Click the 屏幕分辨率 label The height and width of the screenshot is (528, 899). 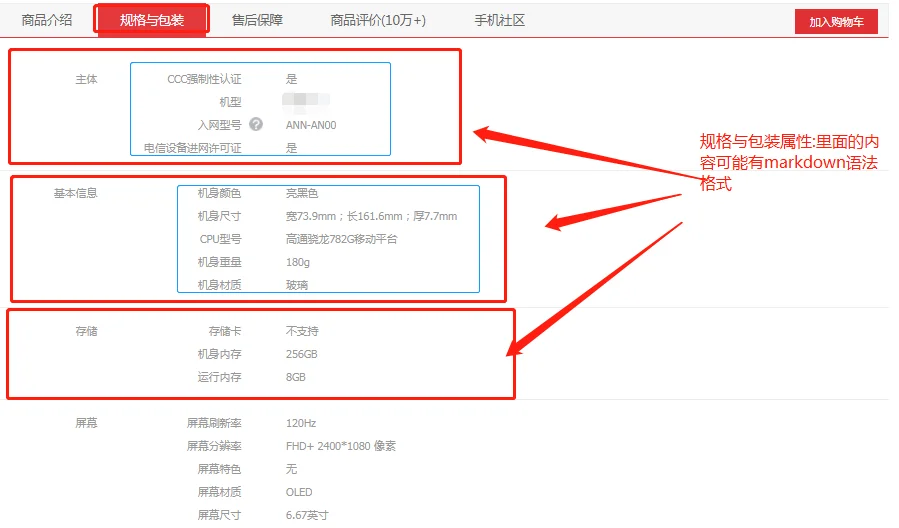tap(214, 446)
